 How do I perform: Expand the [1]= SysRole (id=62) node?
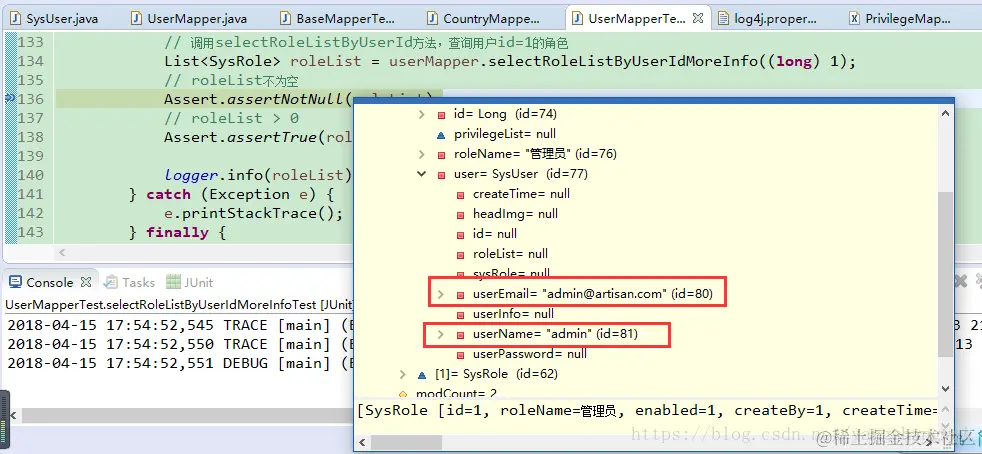pos(403,374)
